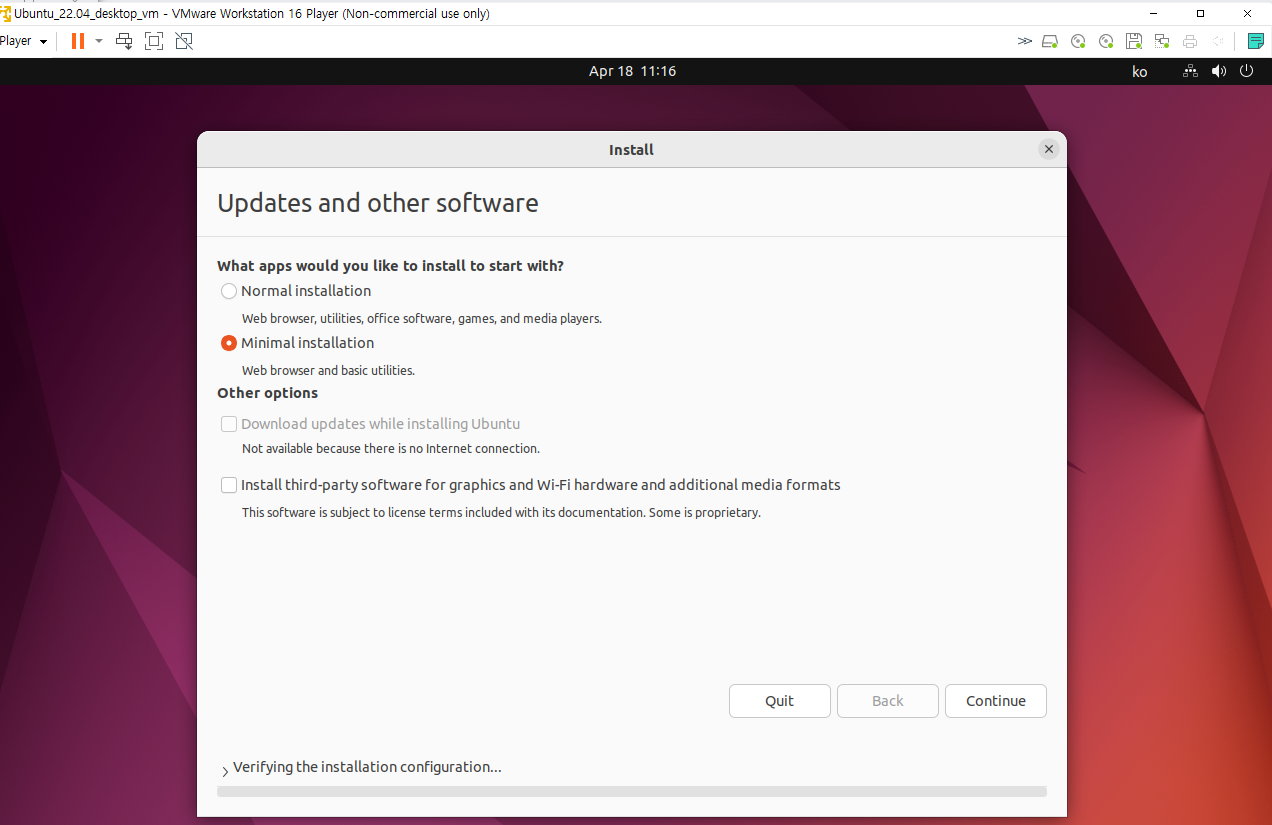Click the hard disk device icon
The width and height of the screenshot is (1272, 825).
pyautogui.click(x=1050, y=41)
